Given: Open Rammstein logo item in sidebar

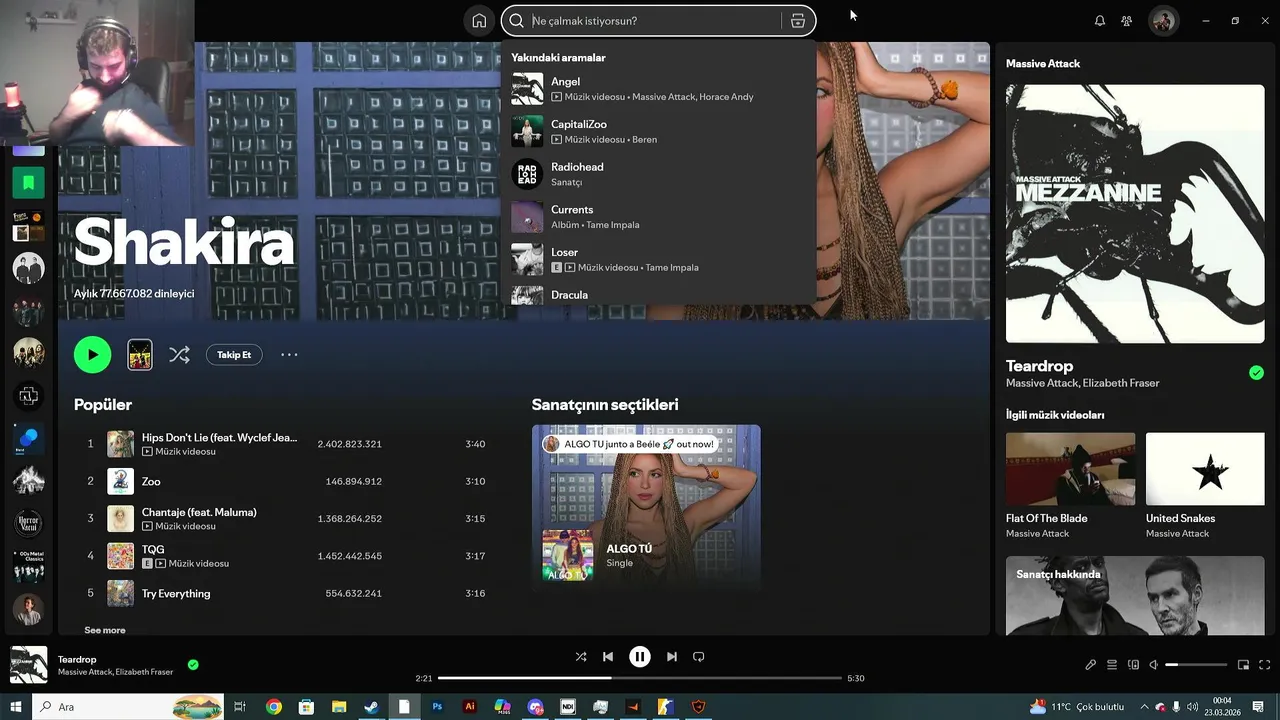Looking at the screenshot, I should 28,396.
